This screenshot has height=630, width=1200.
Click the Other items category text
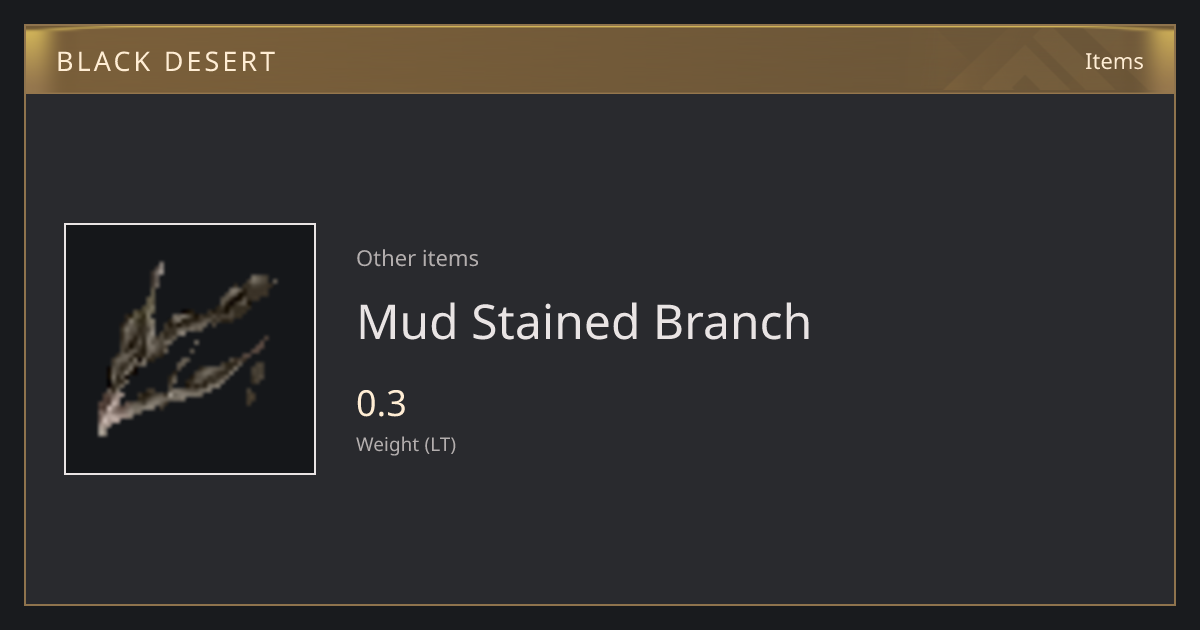click(x=417, y=258)
